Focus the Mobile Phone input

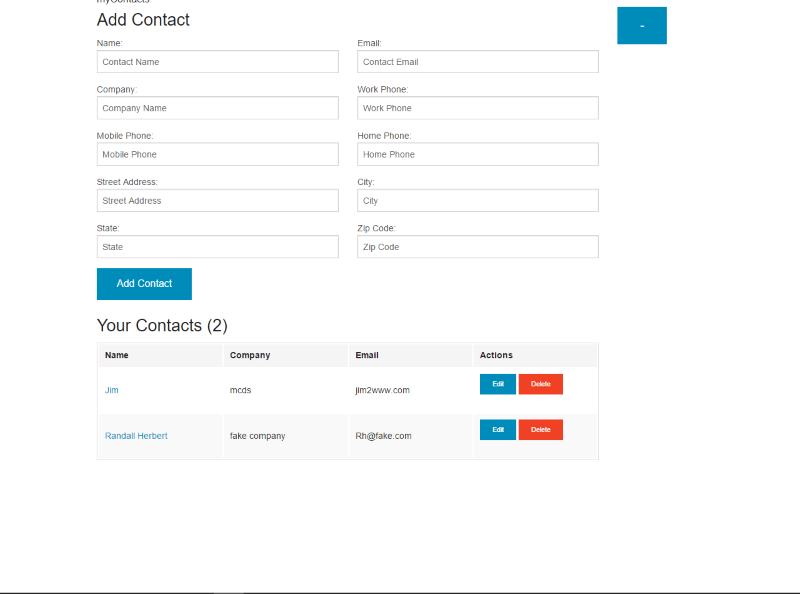[217, 154]
